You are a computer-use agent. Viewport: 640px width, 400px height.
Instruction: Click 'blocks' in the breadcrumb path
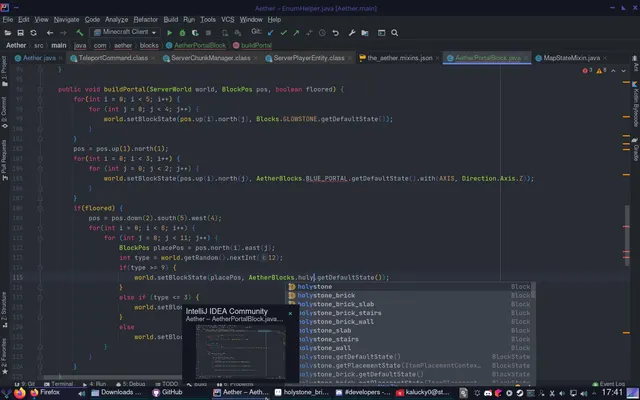tap(149, 45)
